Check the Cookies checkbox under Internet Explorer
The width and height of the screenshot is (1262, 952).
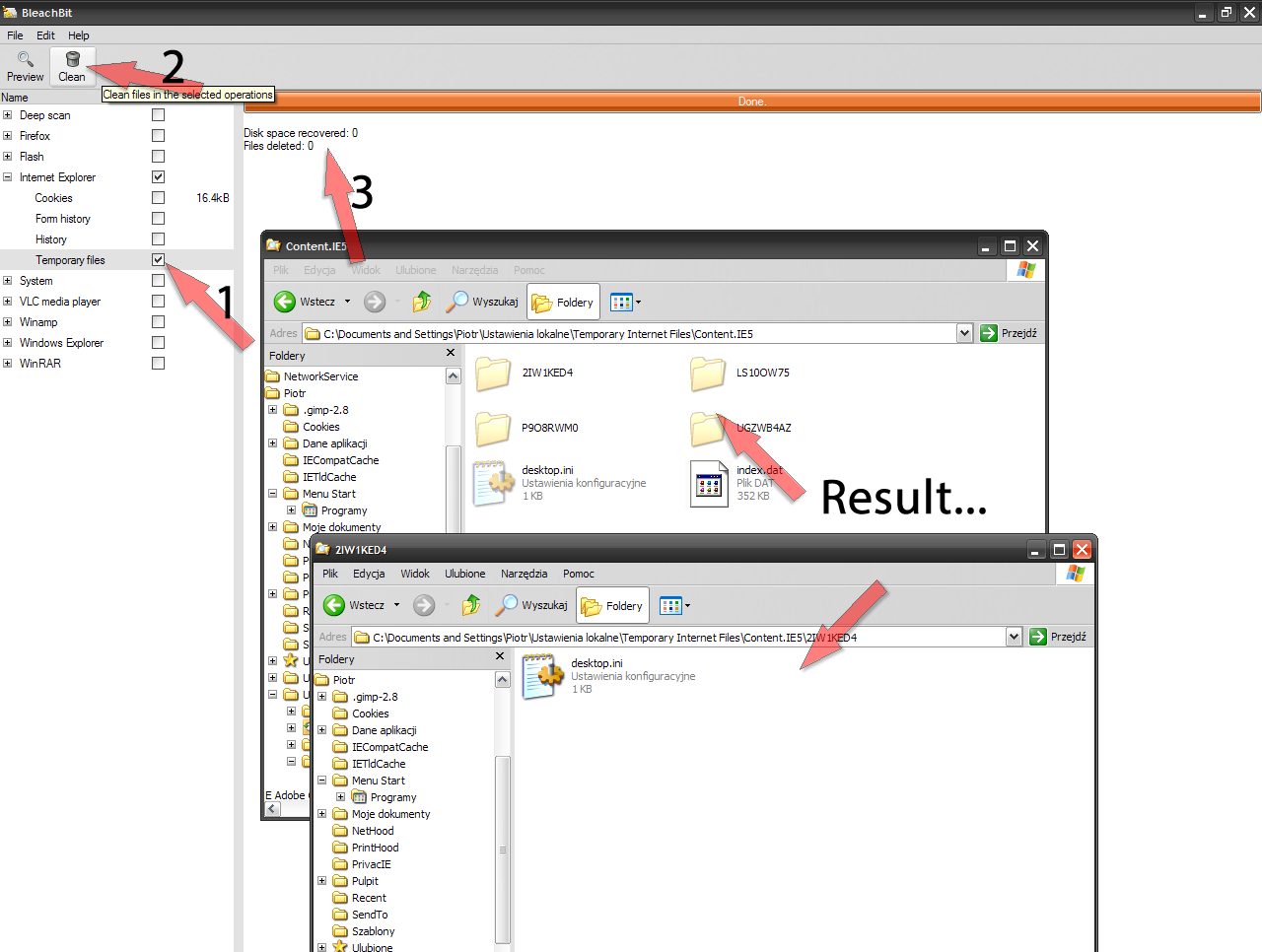click(x=158, y=198)
